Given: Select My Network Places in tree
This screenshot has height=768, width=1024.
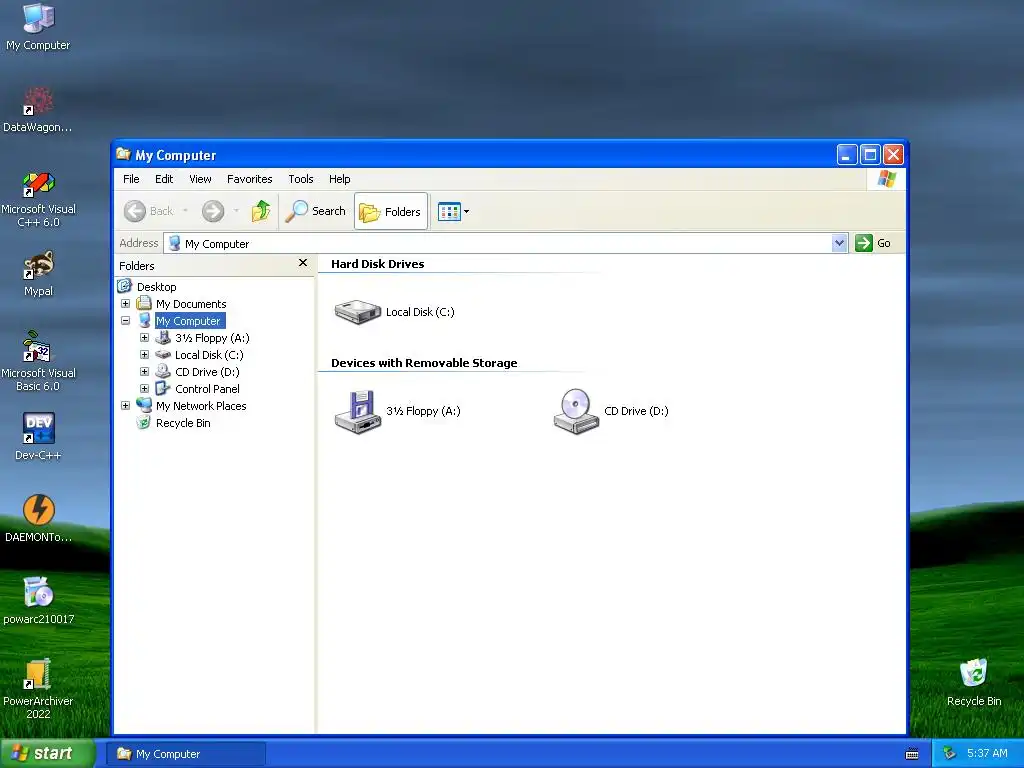Looking at the screenshot, I should 201,406.
